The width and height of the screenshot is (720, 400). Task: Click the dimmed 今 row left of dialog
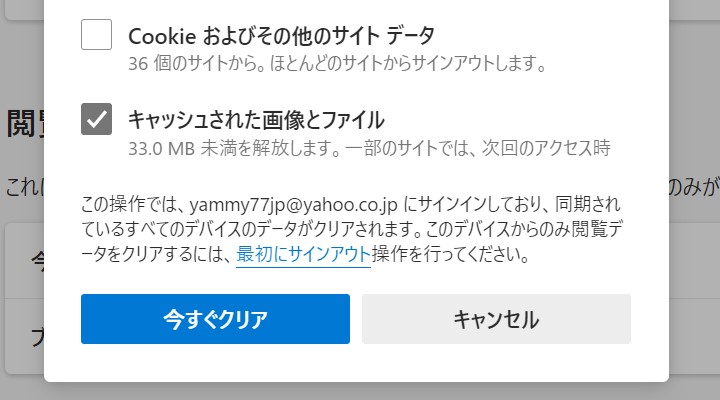click(24, 261)
